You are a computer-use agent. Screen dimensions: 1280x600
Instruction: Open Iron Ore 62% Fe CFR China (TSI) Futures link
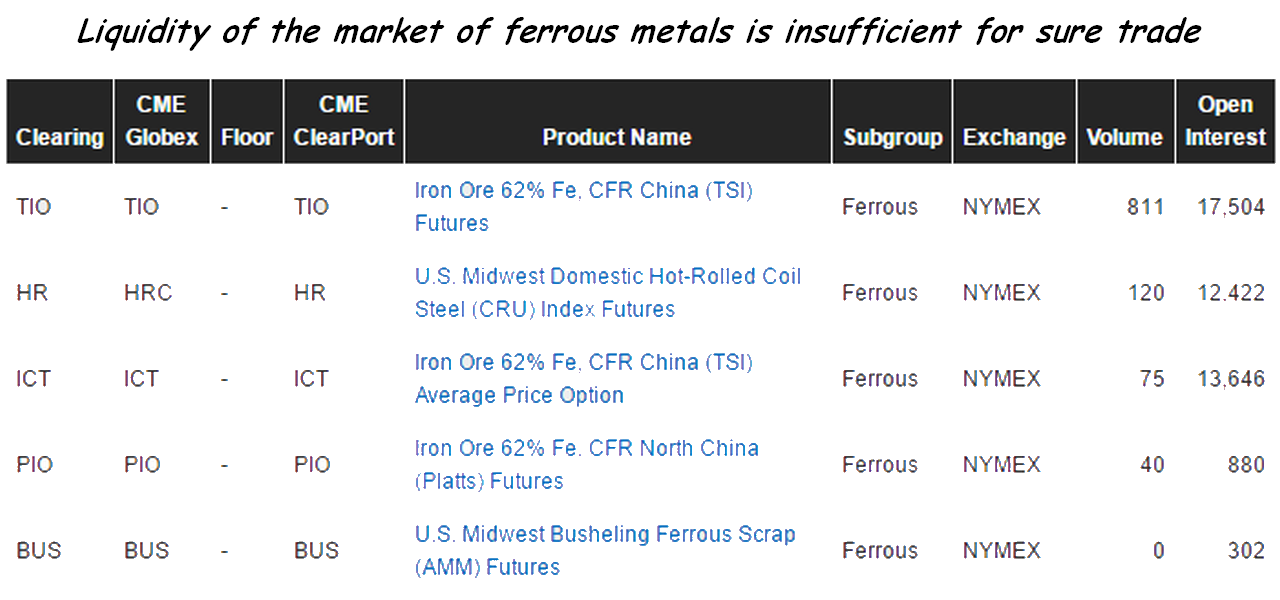(x=584, y=206)
